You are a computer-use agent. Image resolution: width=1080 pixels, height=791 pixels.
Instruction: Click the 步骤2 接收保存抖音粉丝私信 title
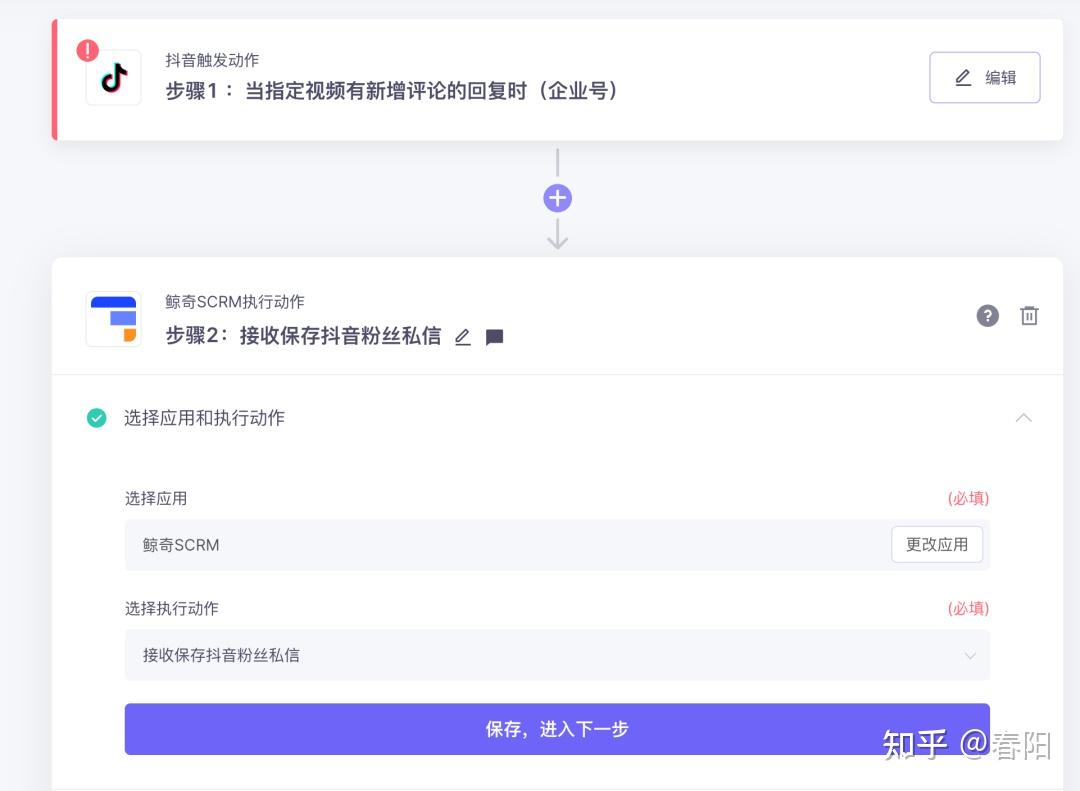303,336
